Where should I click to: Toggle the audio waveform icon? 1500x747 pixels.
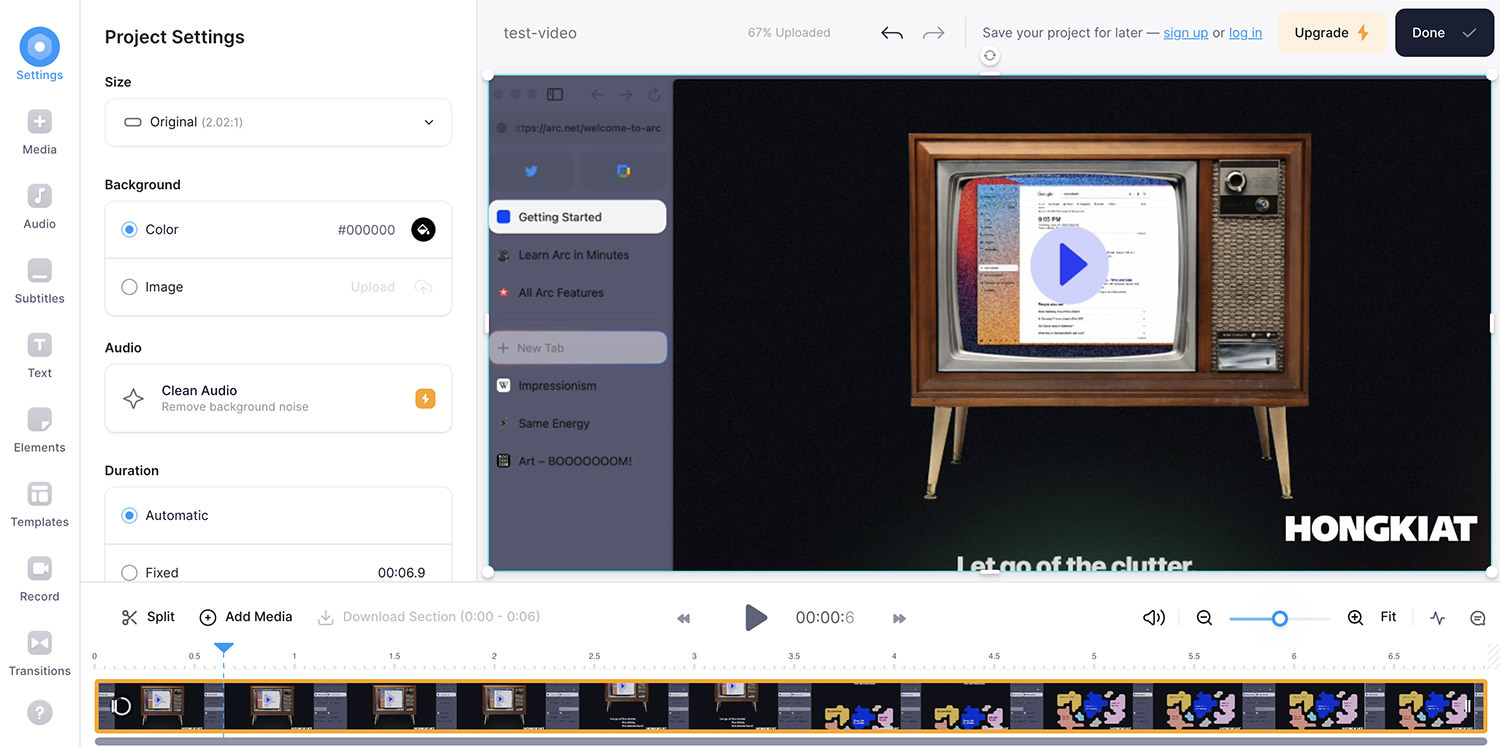[x=1437, y=618]
